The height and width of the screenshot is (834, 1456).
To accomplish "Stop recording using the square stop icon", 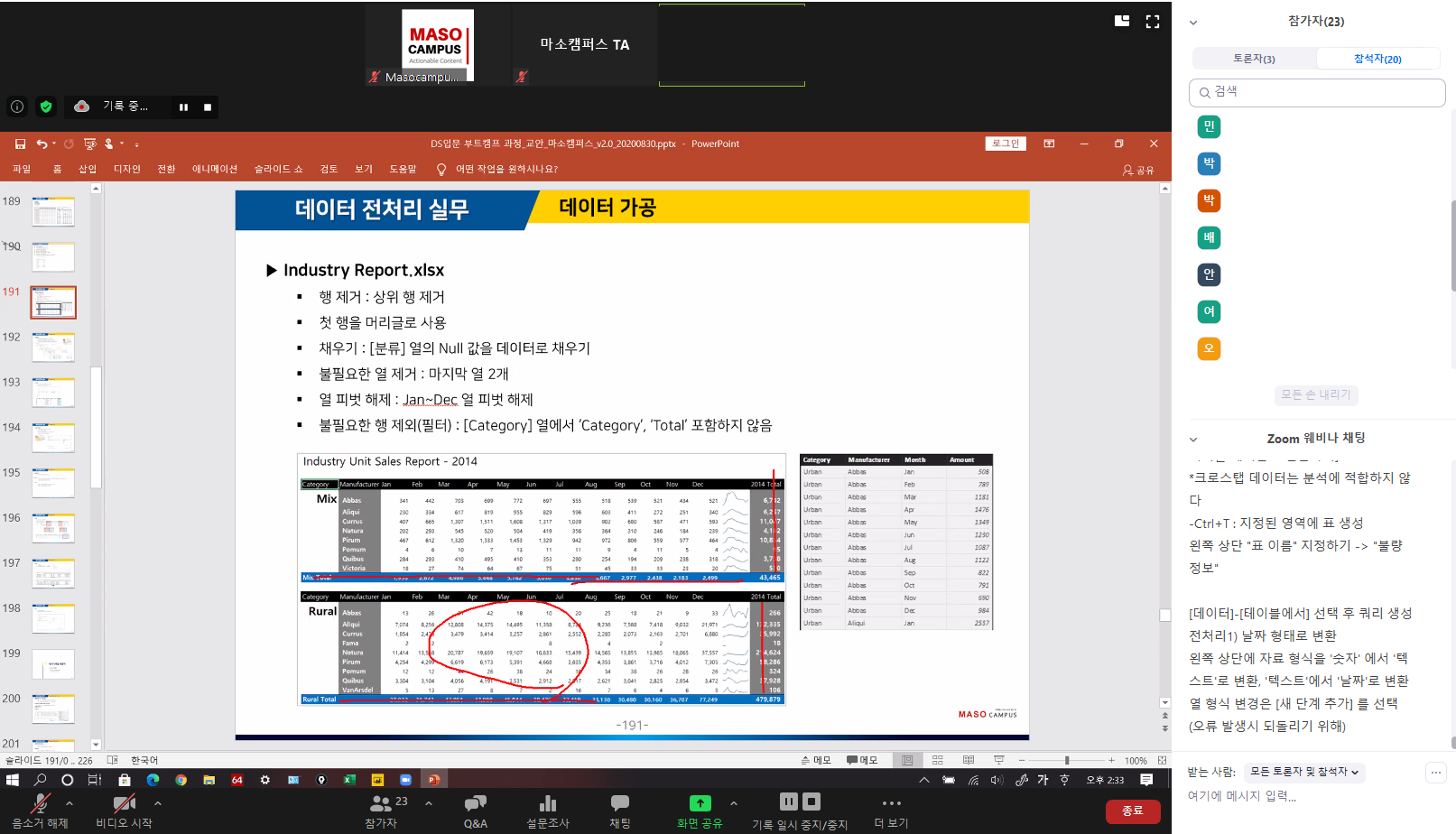I will click(208, 107).
